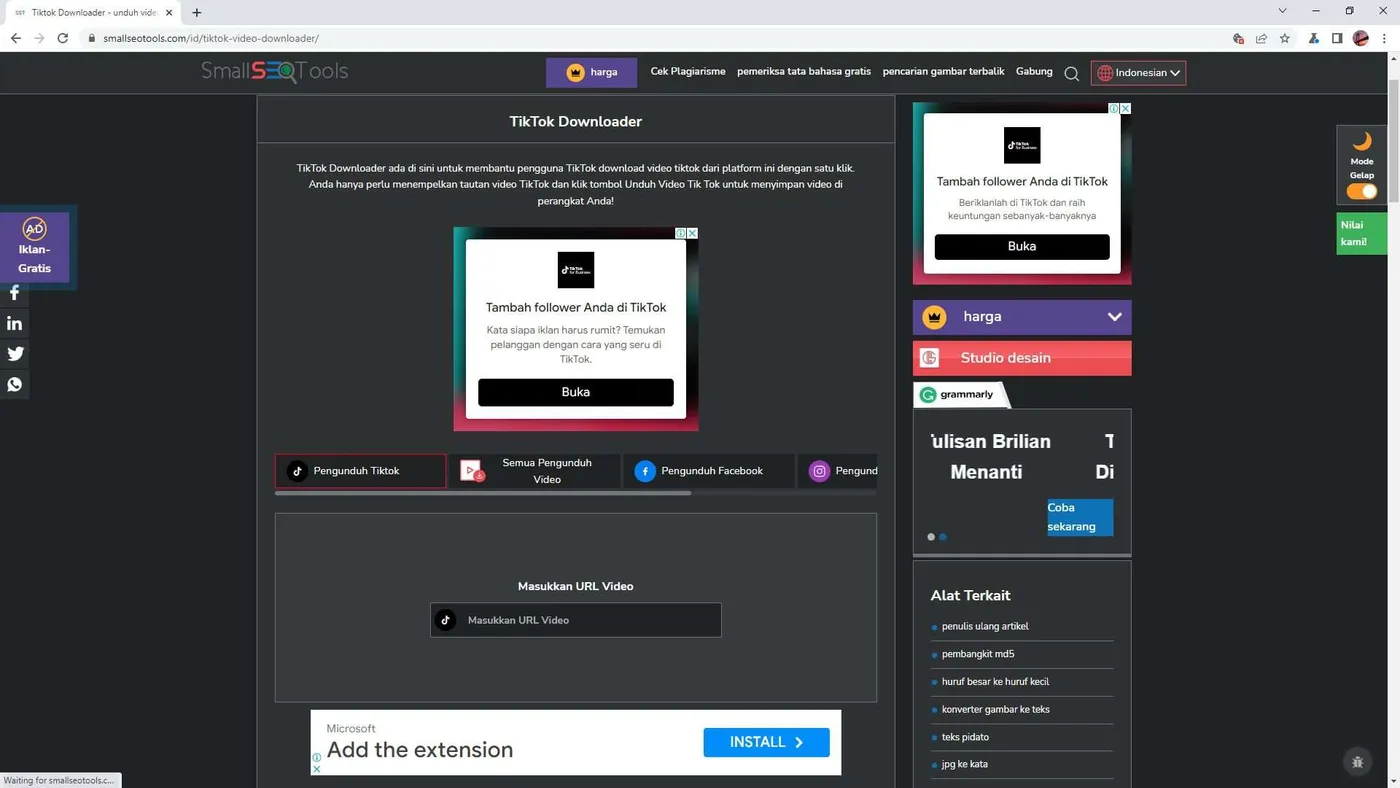Share page via WhatsApp sidebar icon

[14, 384]
